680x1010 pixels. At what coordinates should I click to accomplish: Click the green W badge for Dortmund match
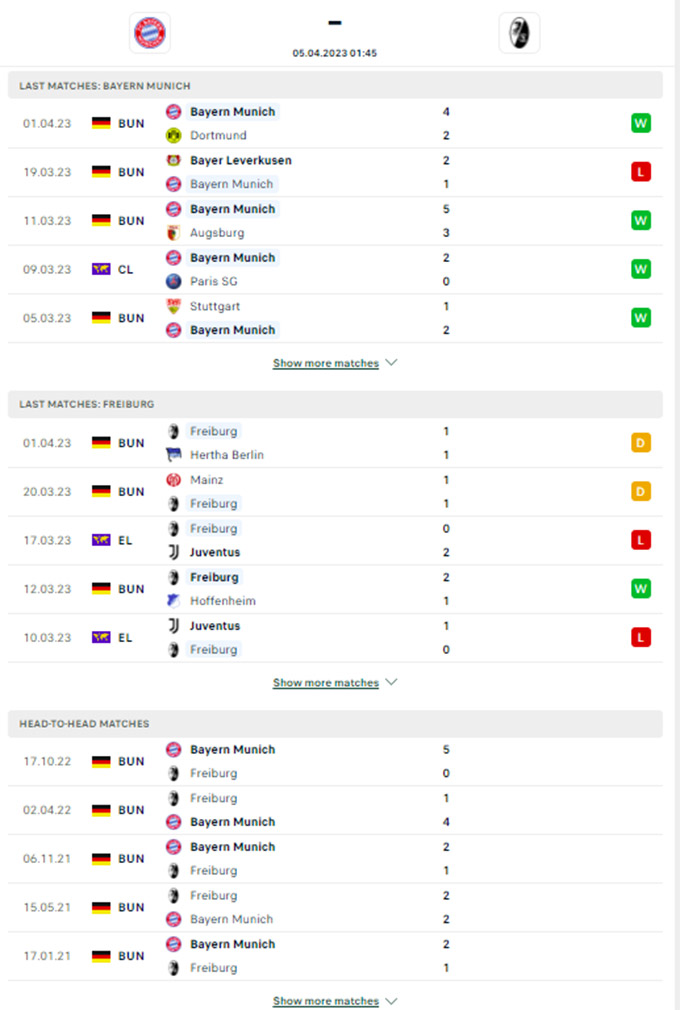pos(641,123)
